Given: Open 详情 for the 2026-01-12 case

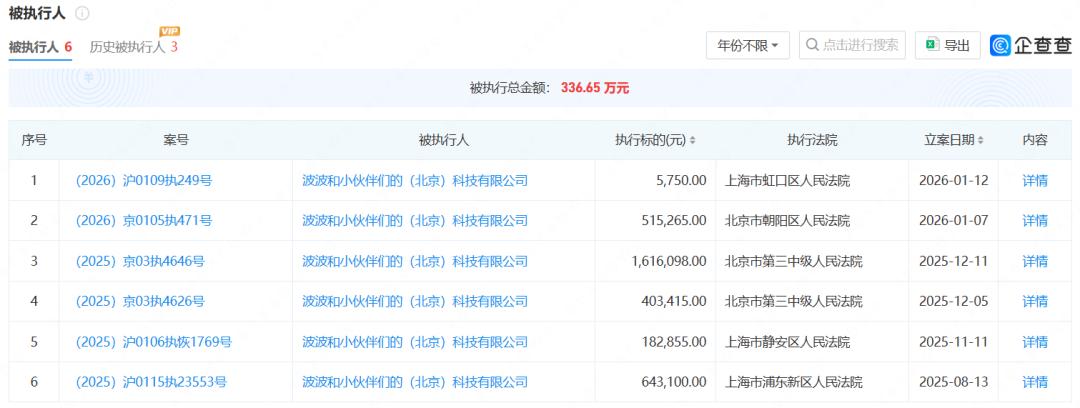Looking at the screenshot, I should pos(1035,181).
